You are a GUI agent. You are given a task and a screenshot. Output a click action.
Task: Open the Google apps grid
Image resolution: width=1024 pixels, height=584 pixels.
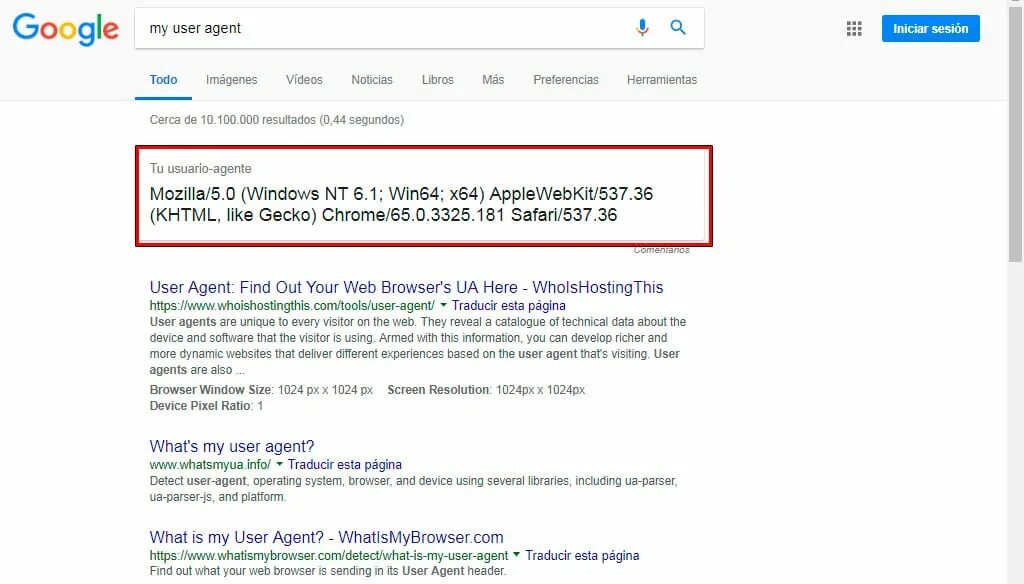point(854,29)
